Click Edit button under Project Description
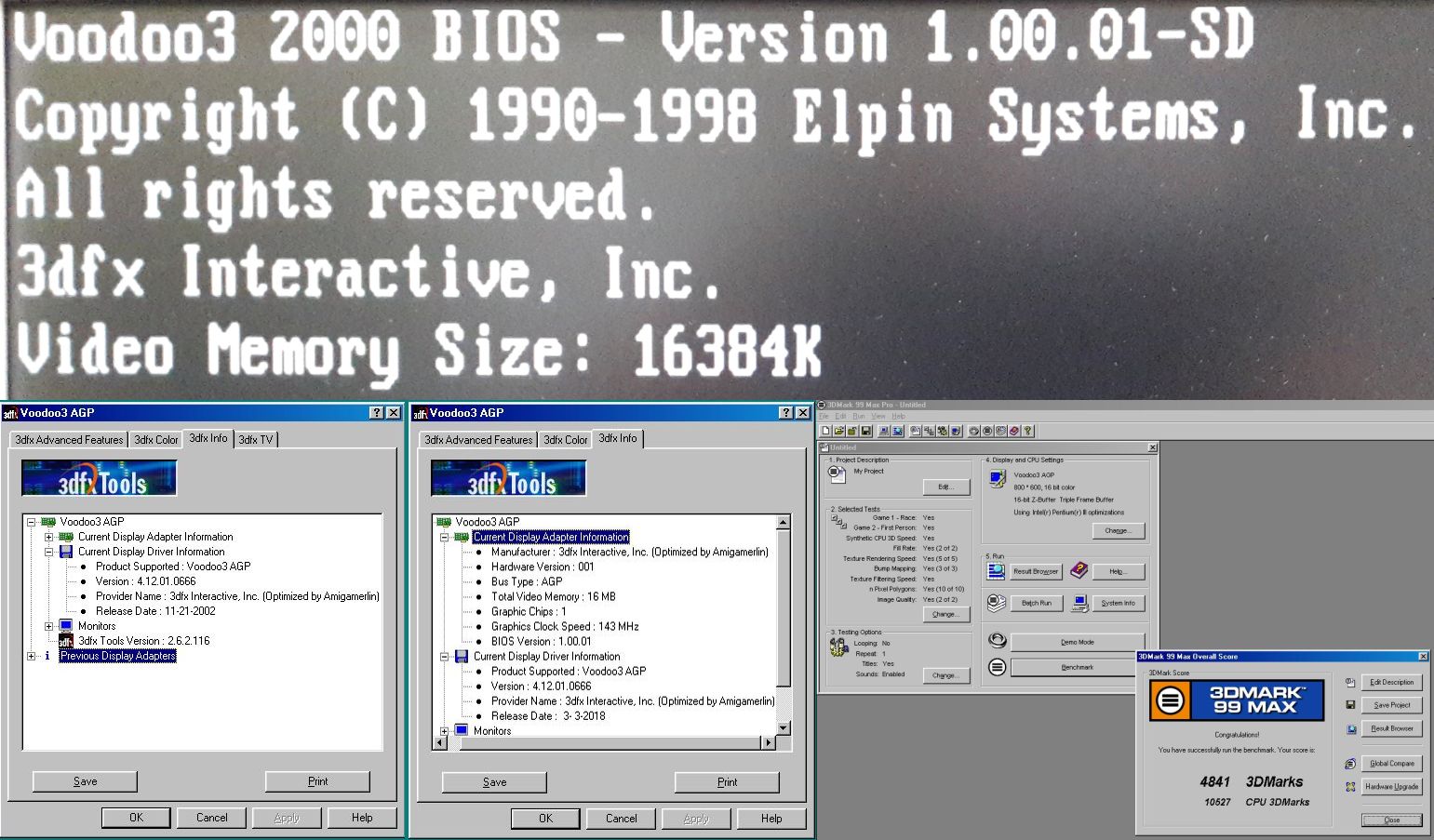1434x840 pixels. pyautogui.click(x=945, y=487)
